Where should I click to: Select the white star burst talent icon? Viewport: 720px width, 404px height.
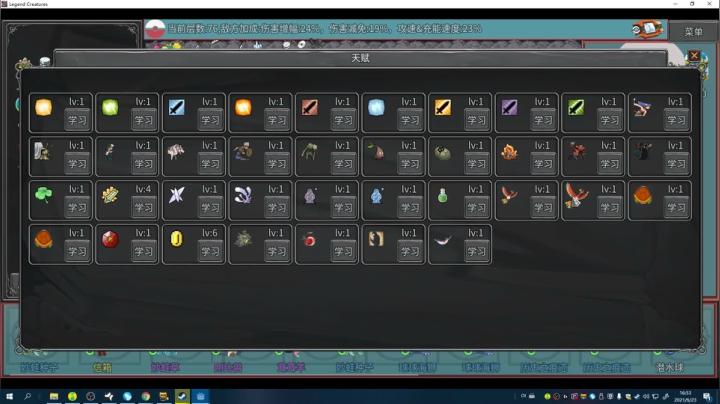(176, 195)
